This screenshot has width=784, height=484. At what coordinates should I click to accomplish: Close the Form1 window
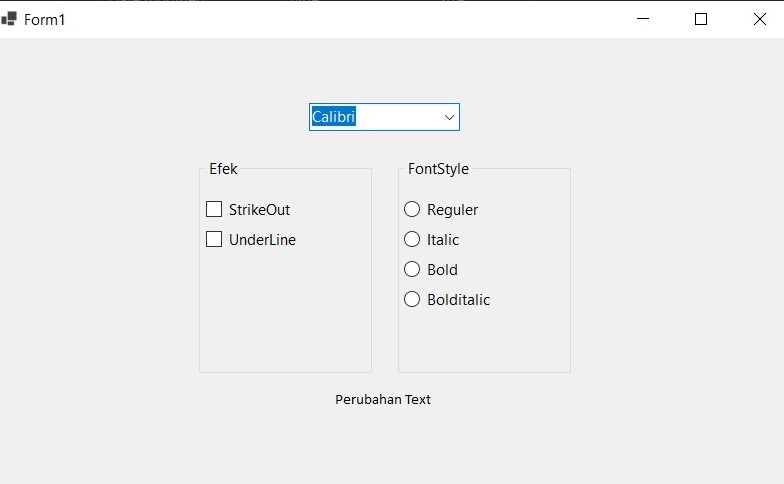pos(759,19)
